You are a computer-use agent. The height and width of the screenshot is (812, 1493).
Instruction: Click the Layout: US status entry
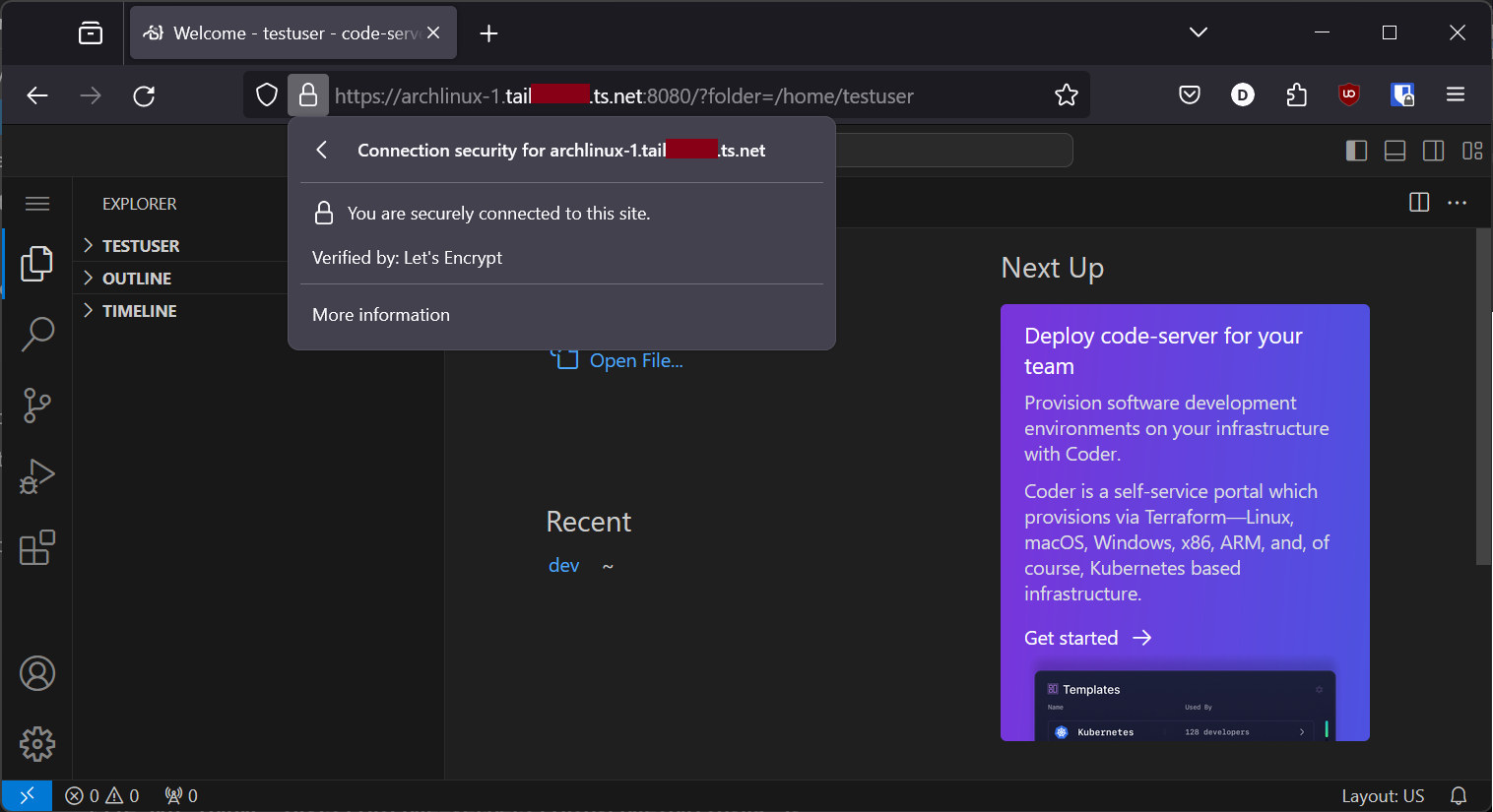coord(1383,795)
